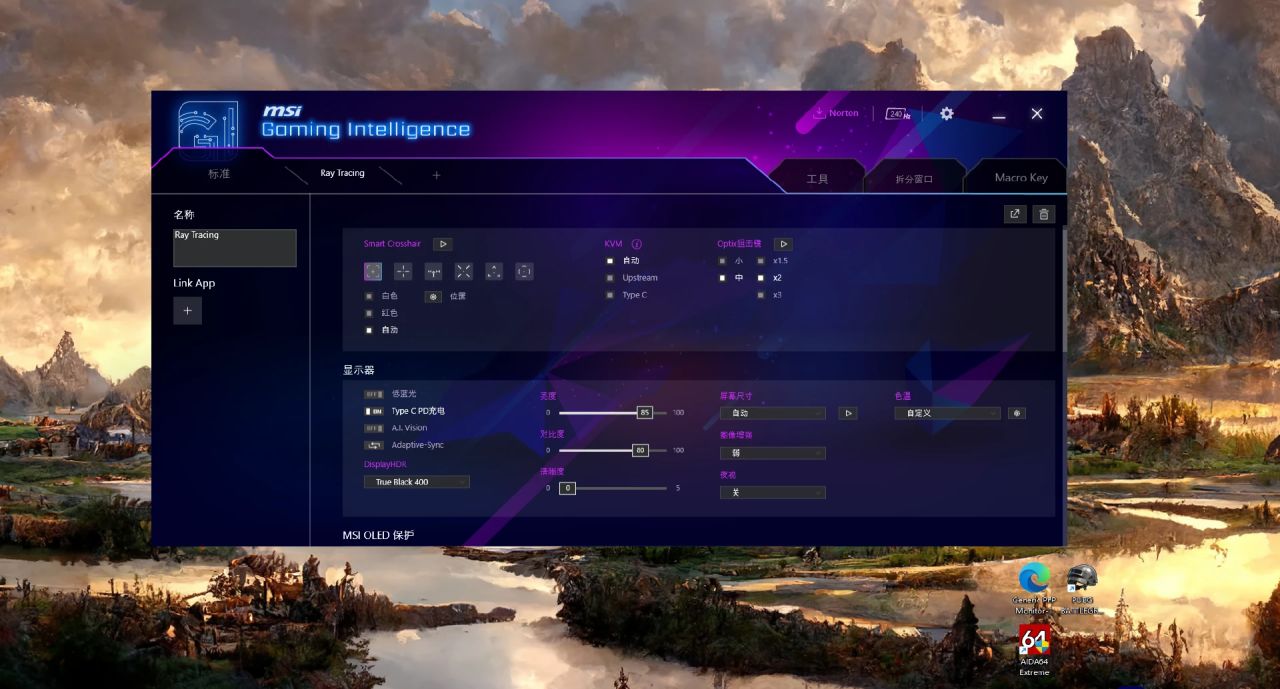The width and height of the screenshot is (1280, 689).
Task: Open custom color temperature settings icon
Action: [x=1016, y=413]
